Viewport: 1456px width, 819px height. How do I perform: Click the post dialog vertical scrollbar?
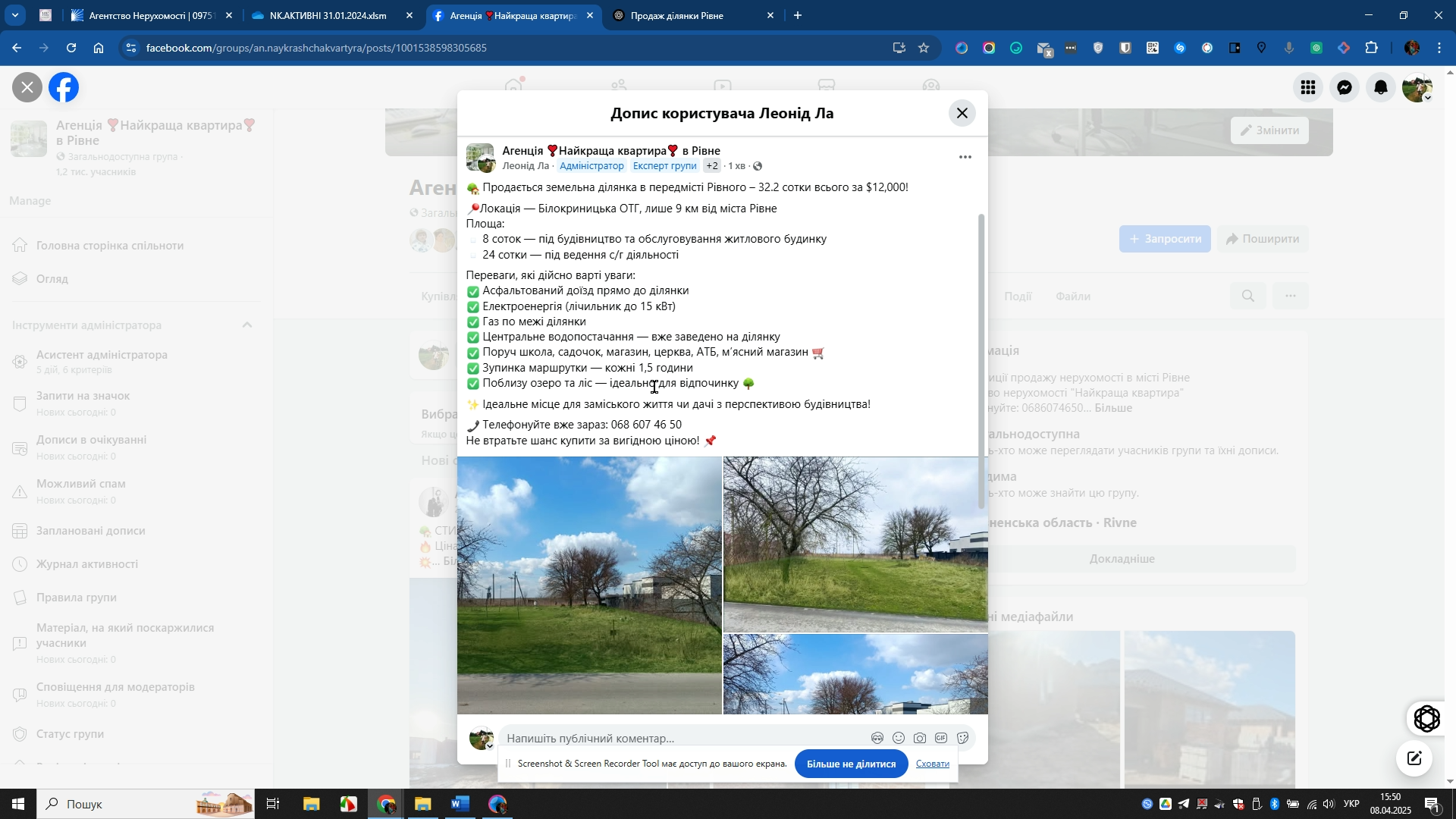[x=982, y=360]
